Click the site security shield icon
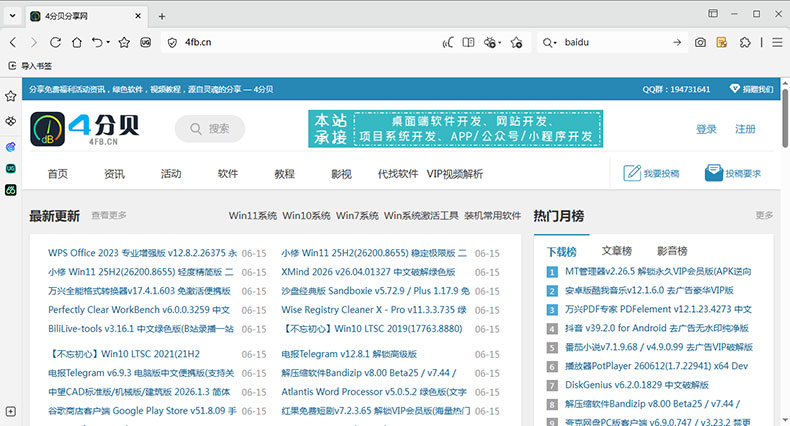The height and width of the screenshot is (426, 790). (172, 43)
